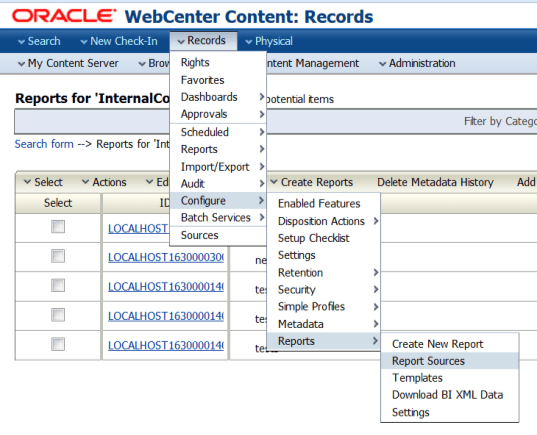Expand the Approvals submenu
The height and width of the screenshot is (435, 537).
[218, 114]
